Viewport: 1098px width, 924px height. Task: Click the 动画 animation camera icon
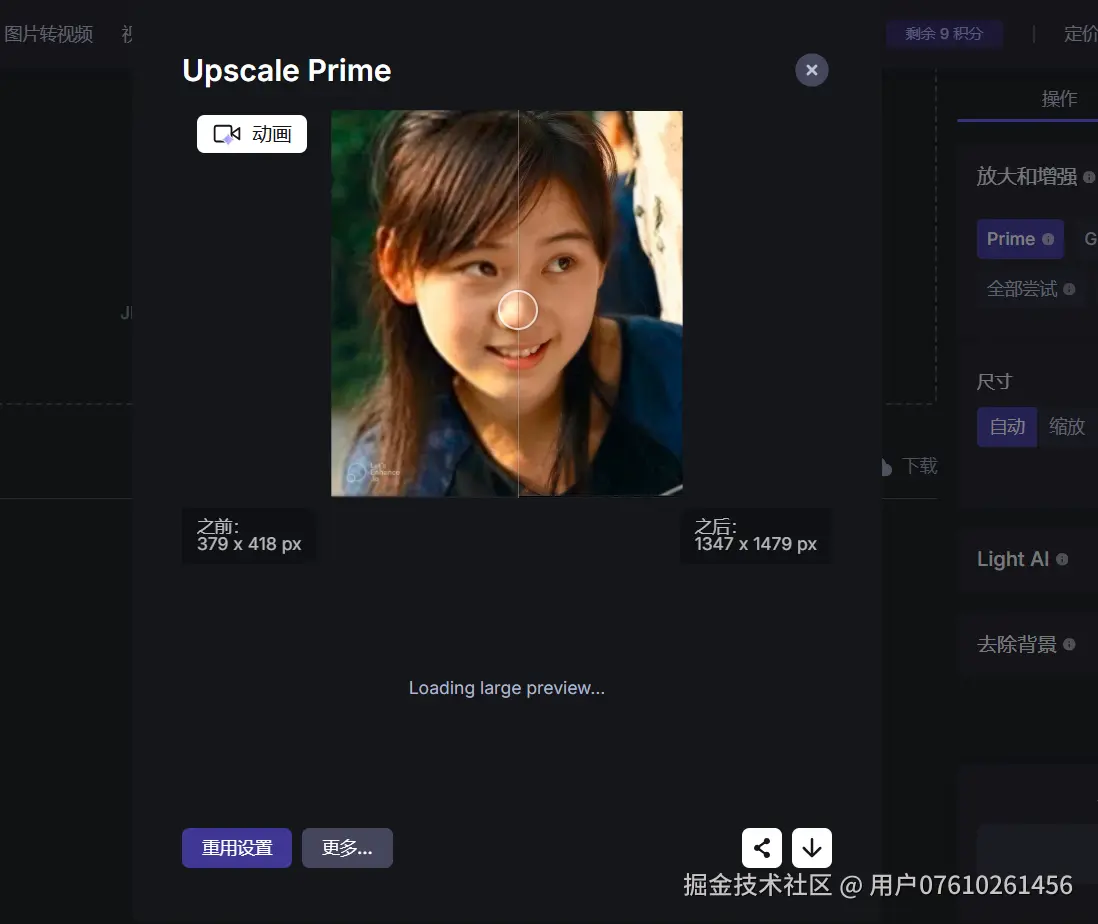[x=228, y=133]
